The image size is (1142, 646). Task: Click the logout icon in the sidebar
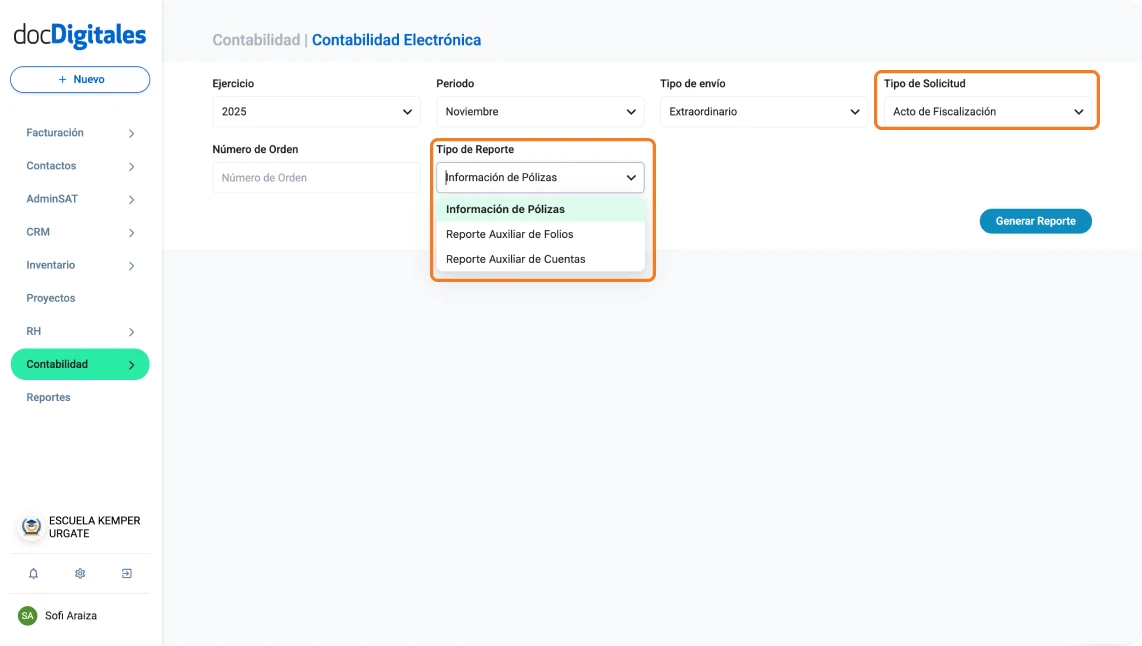(x=126, y=573)
